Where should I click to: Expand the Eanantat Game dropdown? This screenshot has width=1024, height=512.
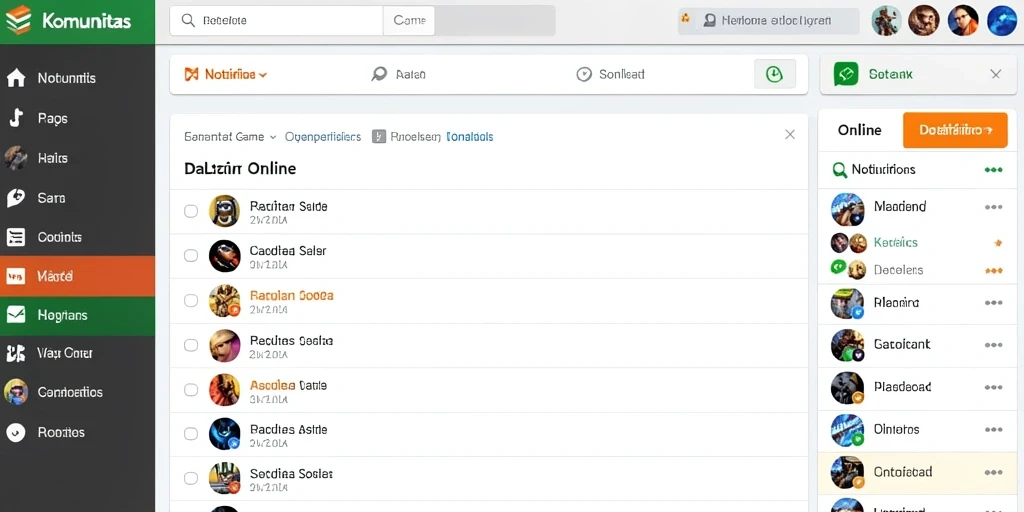(230, 136)
